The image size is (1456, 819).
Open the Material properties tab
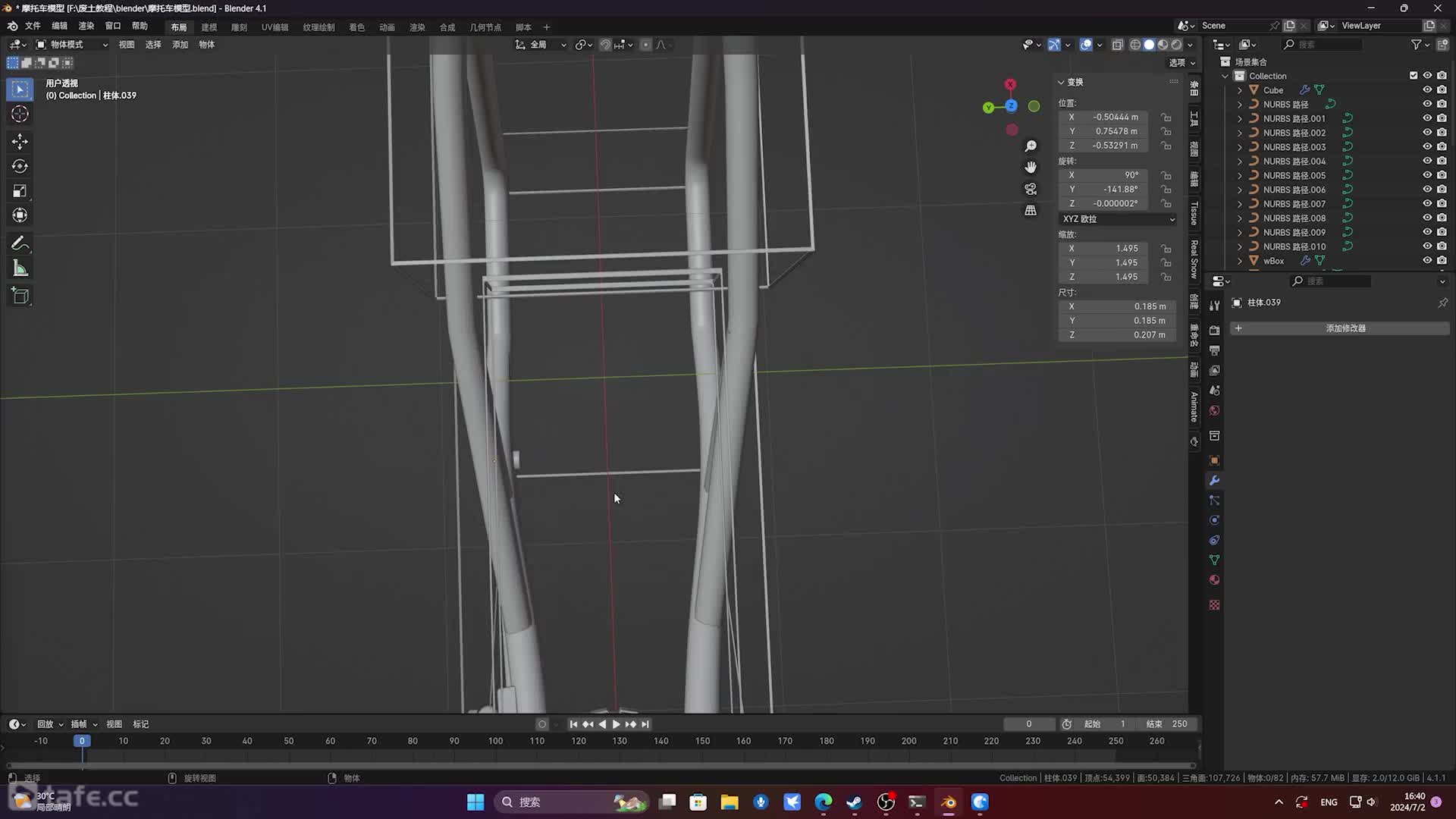coord(1214,580)
